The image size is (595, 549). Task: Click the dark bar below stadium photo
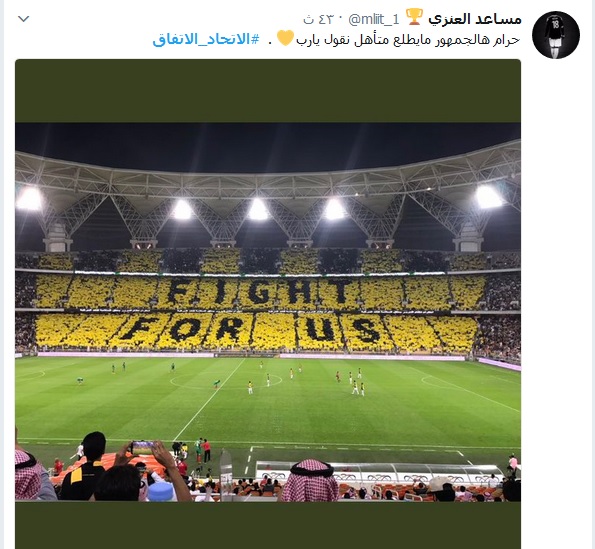click(x=268, y=525)
